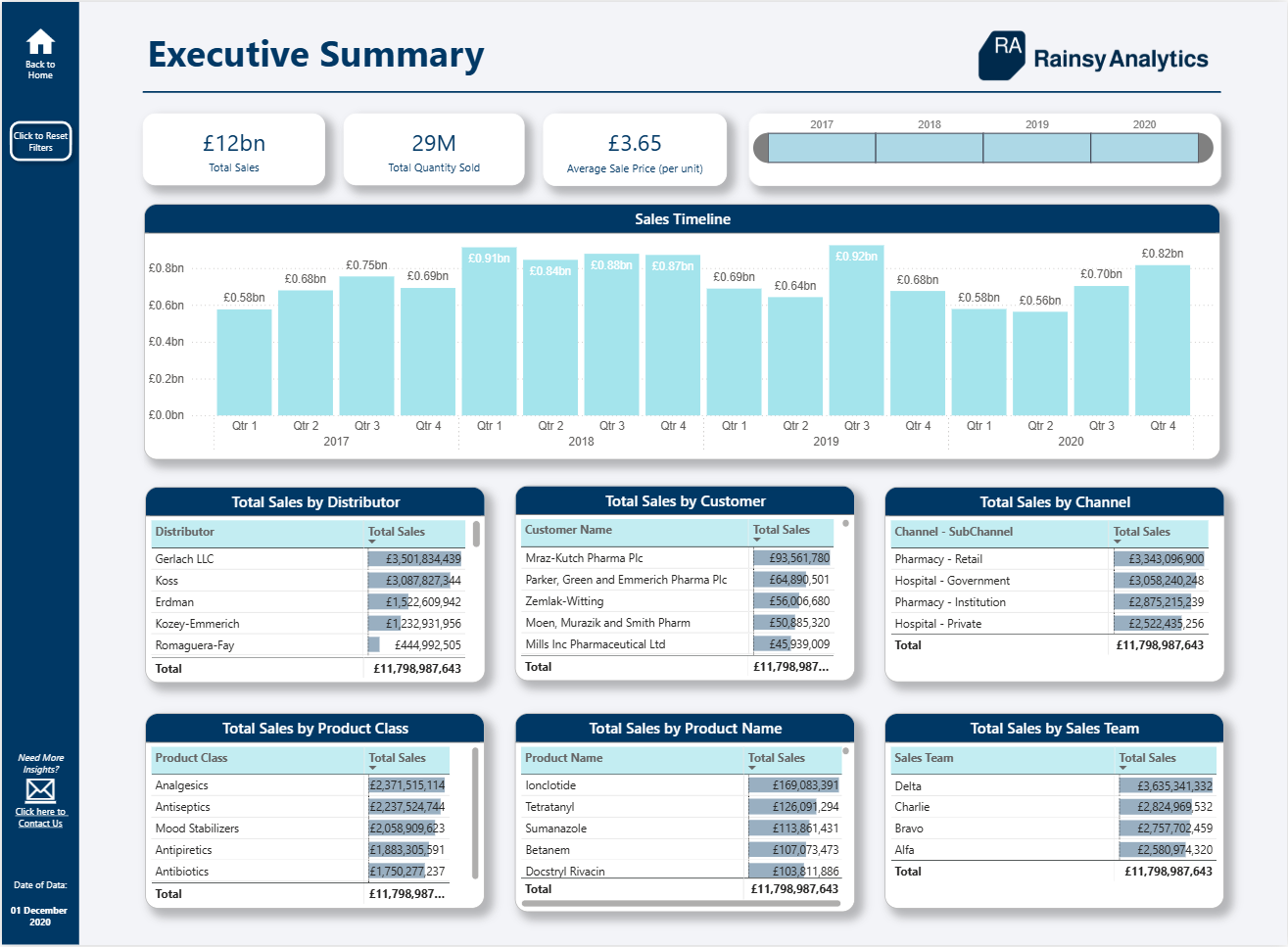Screen dimensions: 1288x947
Task: Click the Back to Home house icon
Action: 40,42
